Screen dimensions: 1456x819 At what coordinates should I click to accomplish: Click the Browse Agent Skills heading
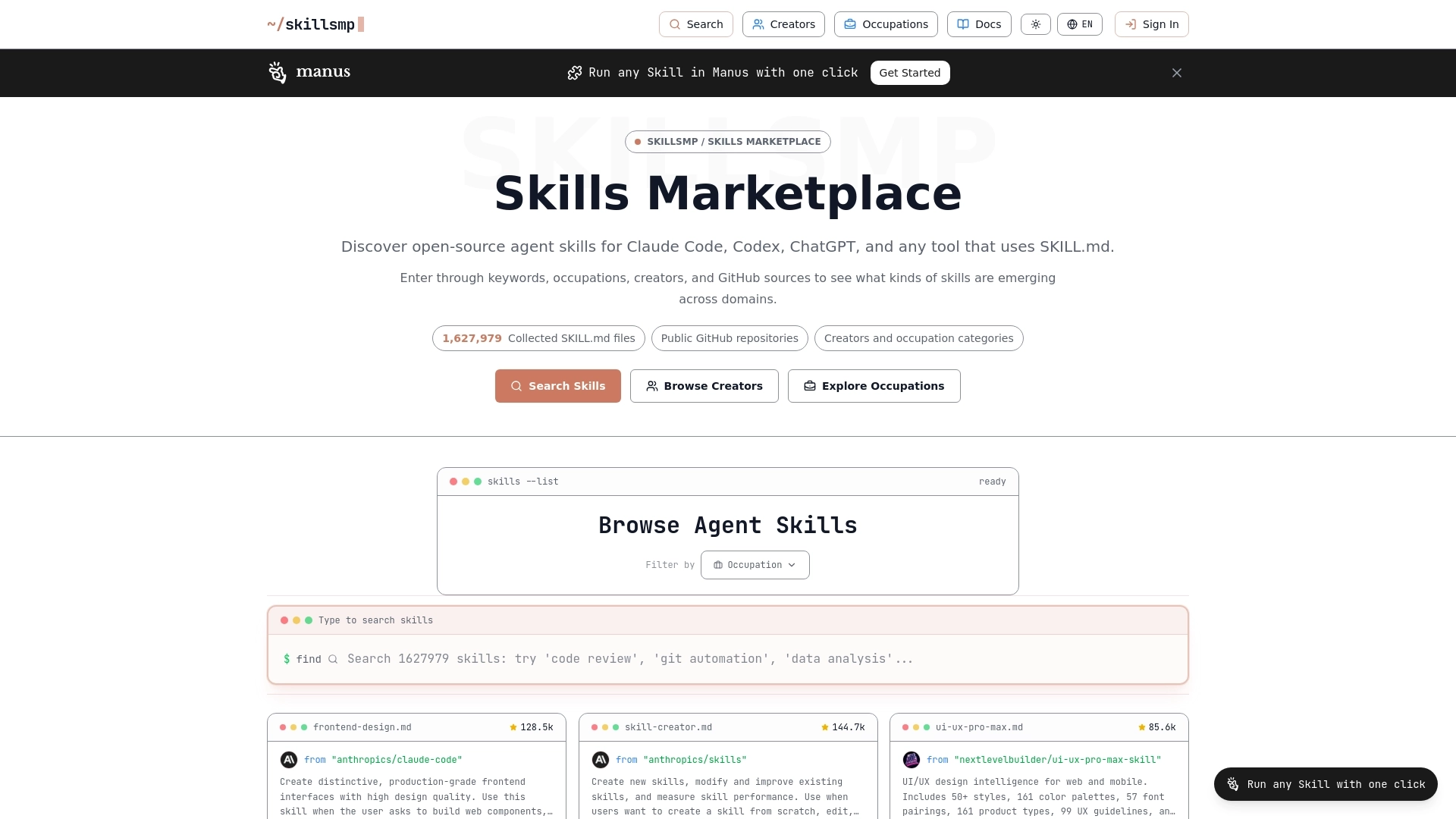(728, 526)
